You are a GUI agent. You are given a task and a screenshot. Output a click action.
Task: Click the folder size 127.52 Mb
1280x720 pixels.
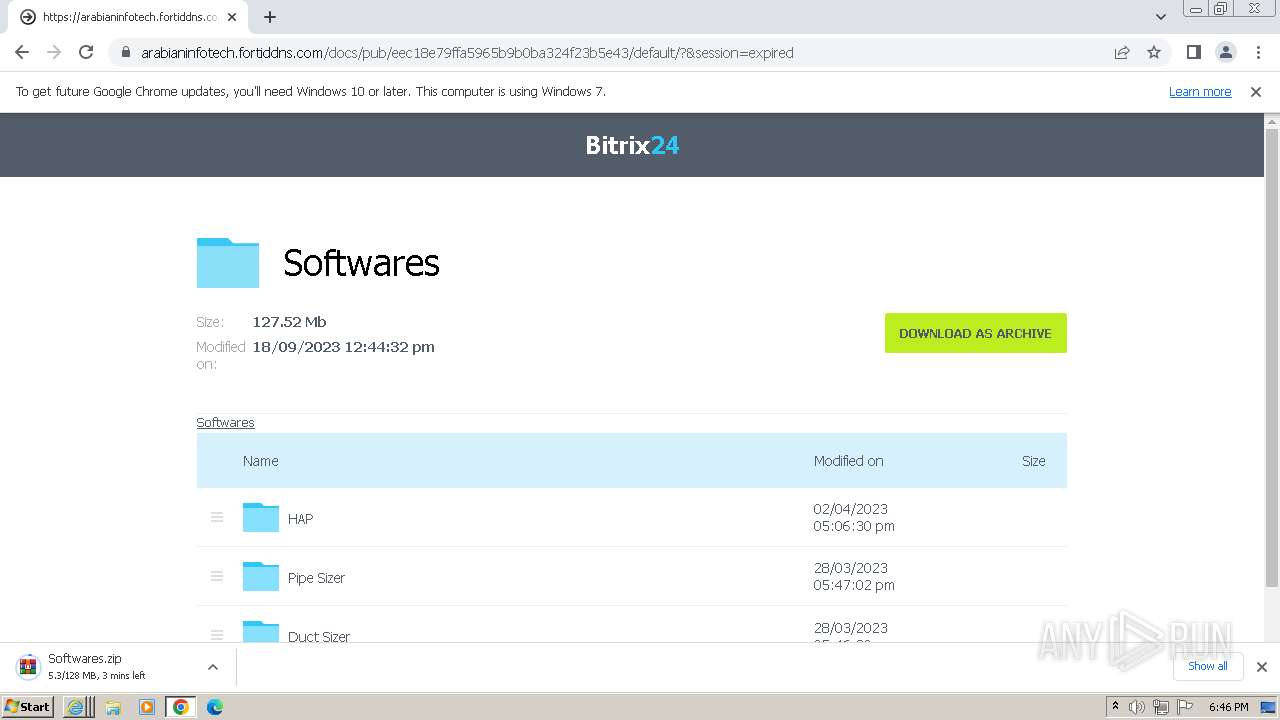pos(289,322)
